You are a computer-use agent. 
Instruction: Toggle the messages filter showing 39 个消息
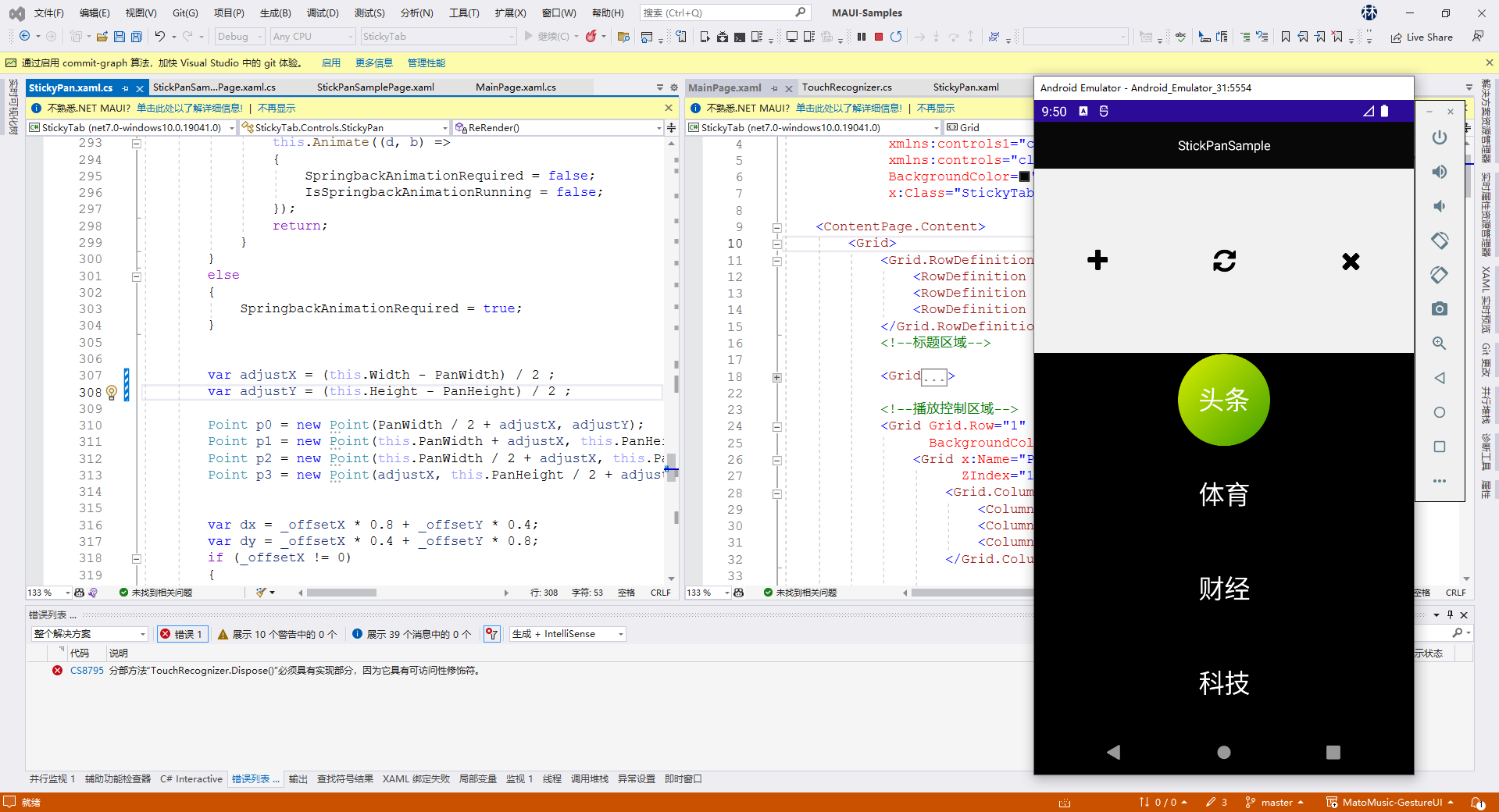coord(412,634)
